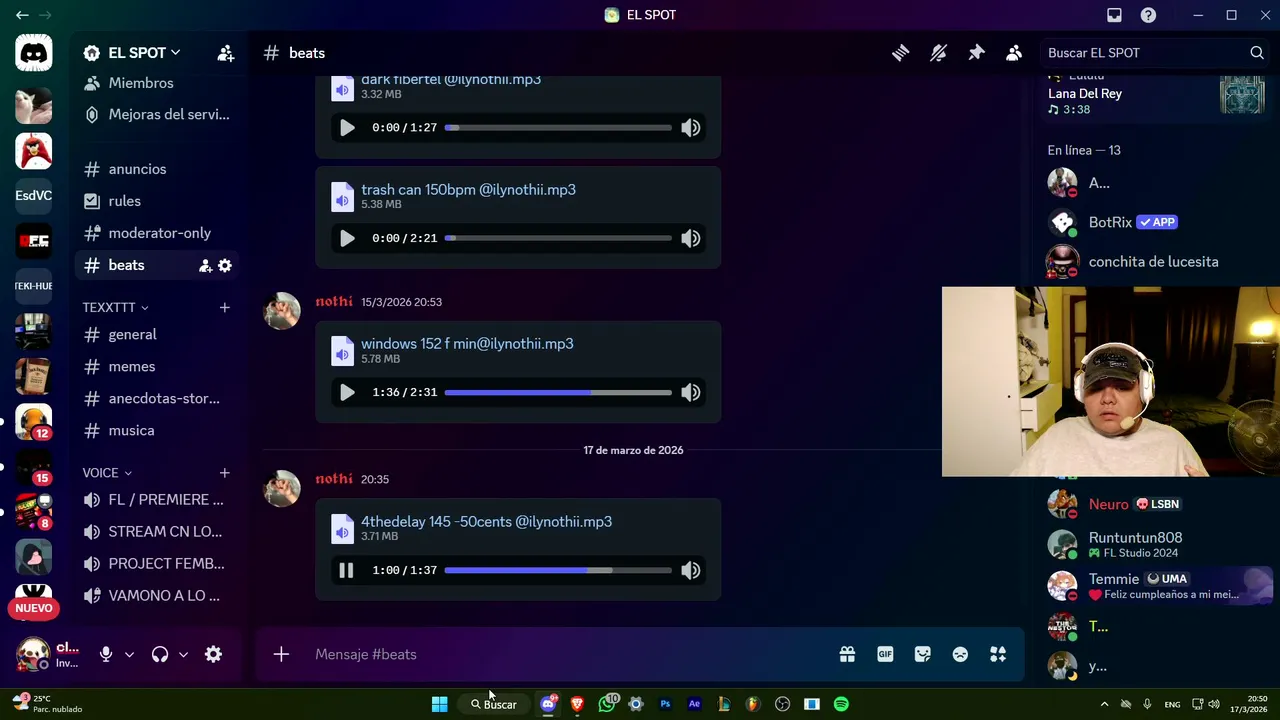Add attachment with plus button
1280x720 pixels.
(x=281, y=654)
